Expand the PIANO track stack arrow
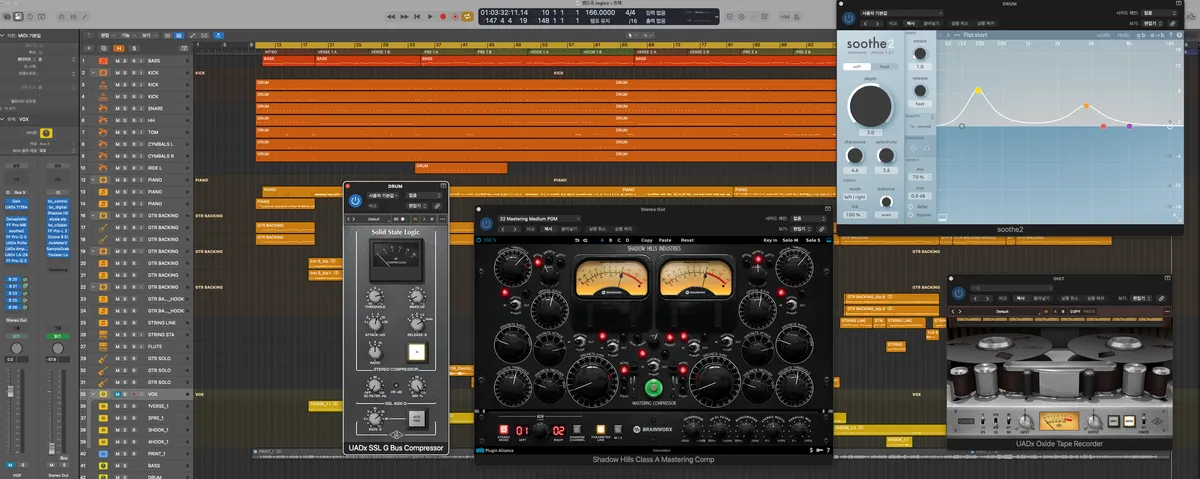 94,180
